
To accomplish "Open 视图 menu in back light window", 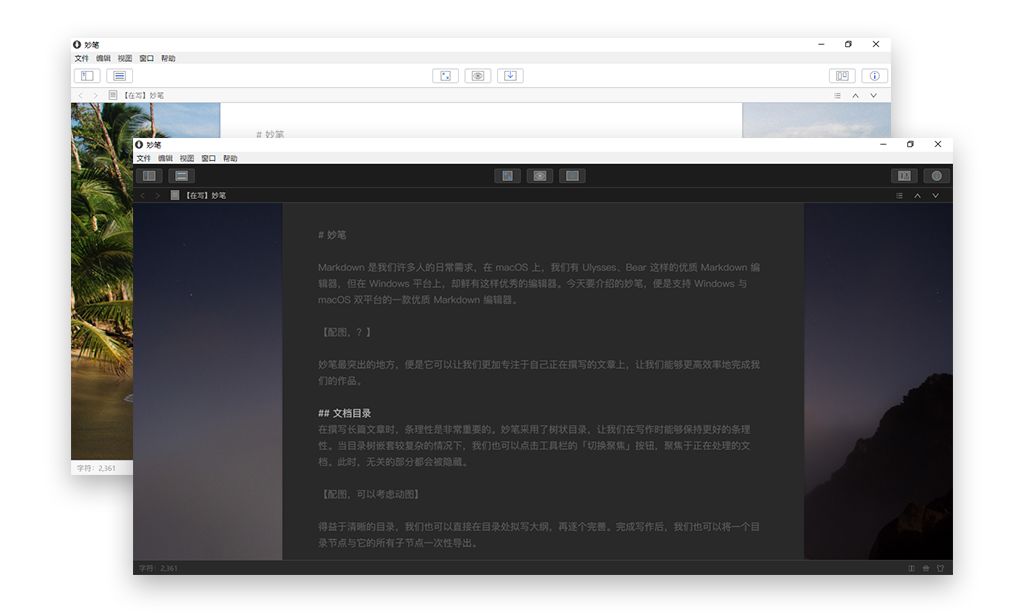I will click(x=125, y=59).
